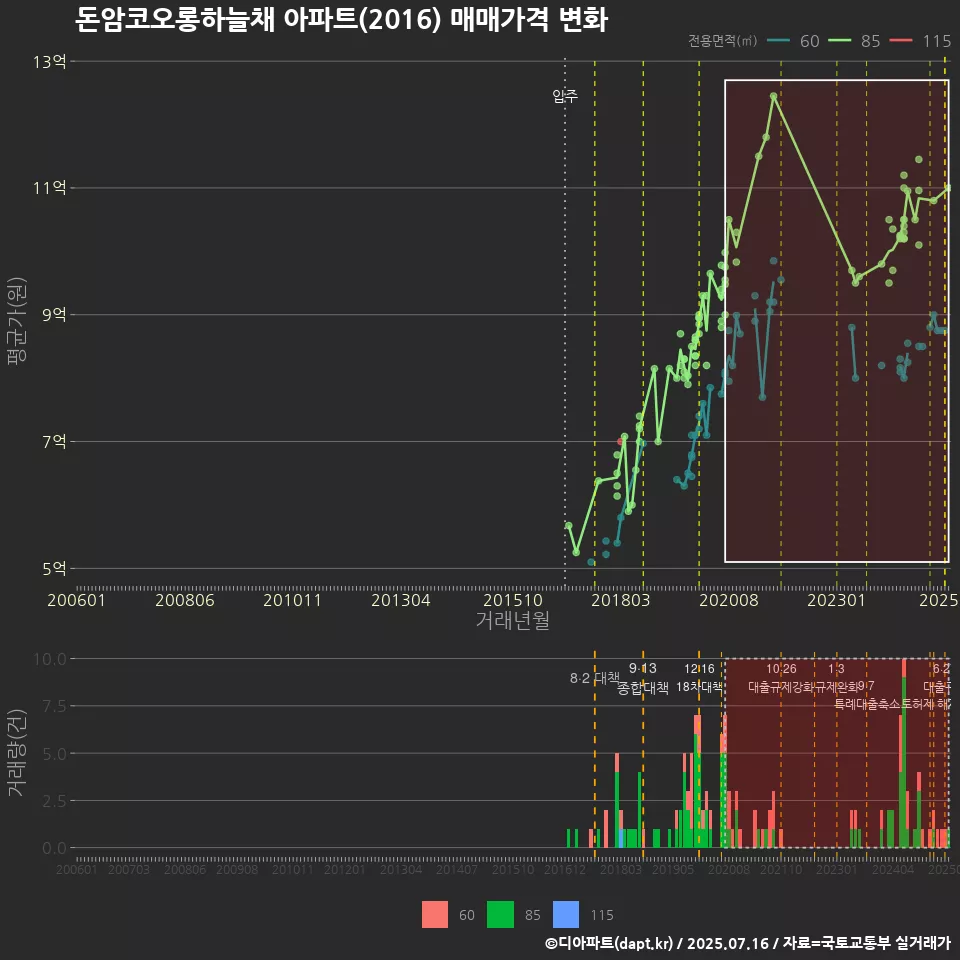Click the 10·26 대출규제강화 policy label

(x=781, y=678)
